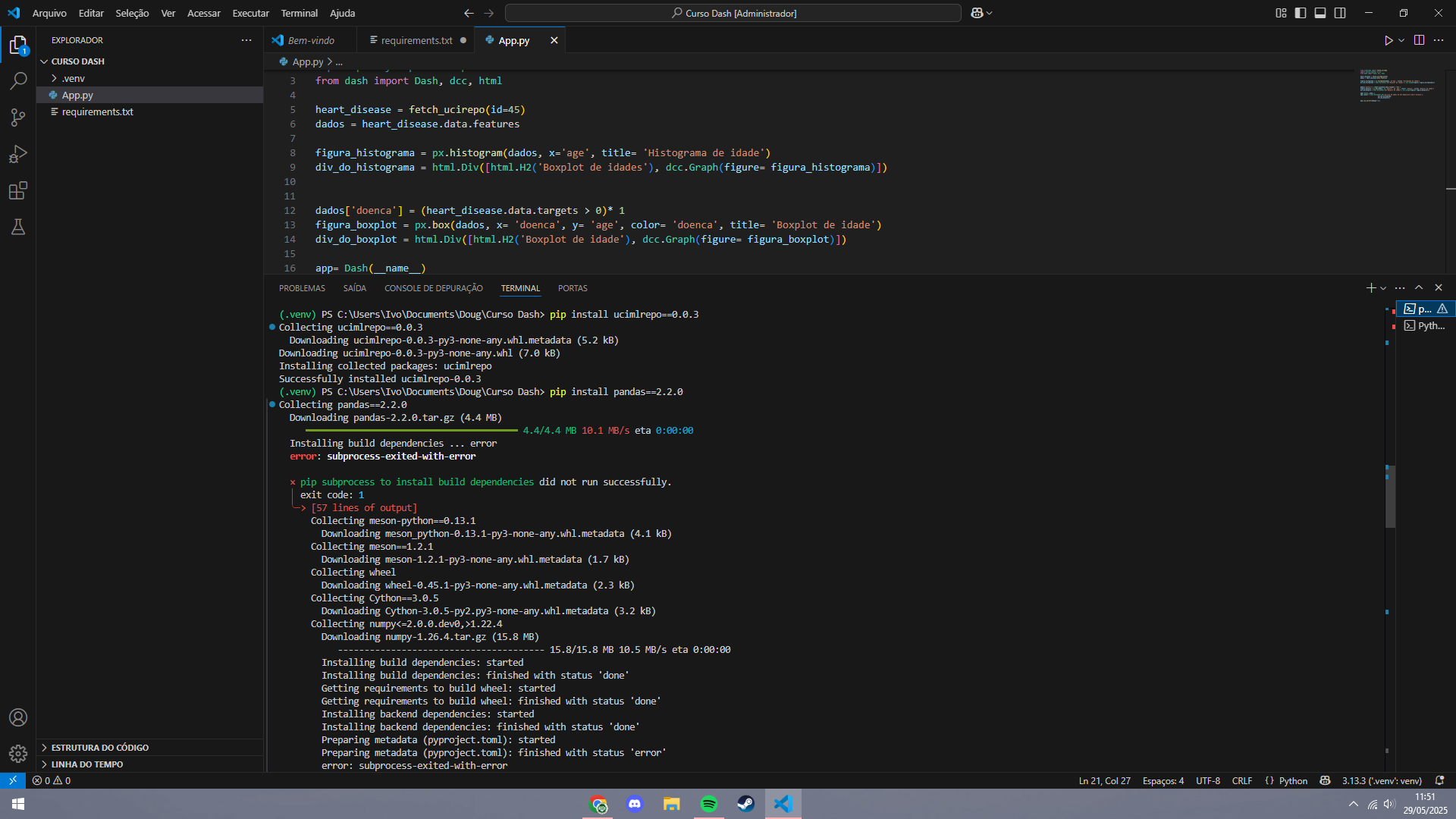Open CONSOLE DE DEPURAÇÃO tab

(x=433, y=288)
